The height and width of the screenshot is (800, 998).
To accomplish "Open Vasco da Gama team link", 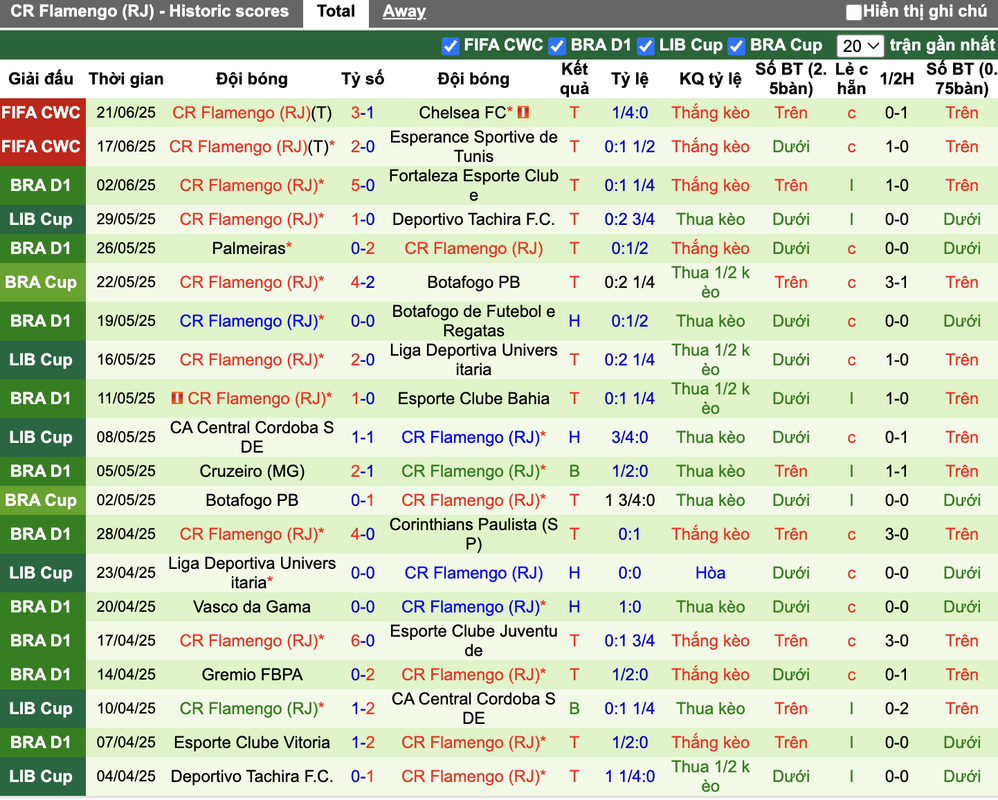I will pos(252,607).
